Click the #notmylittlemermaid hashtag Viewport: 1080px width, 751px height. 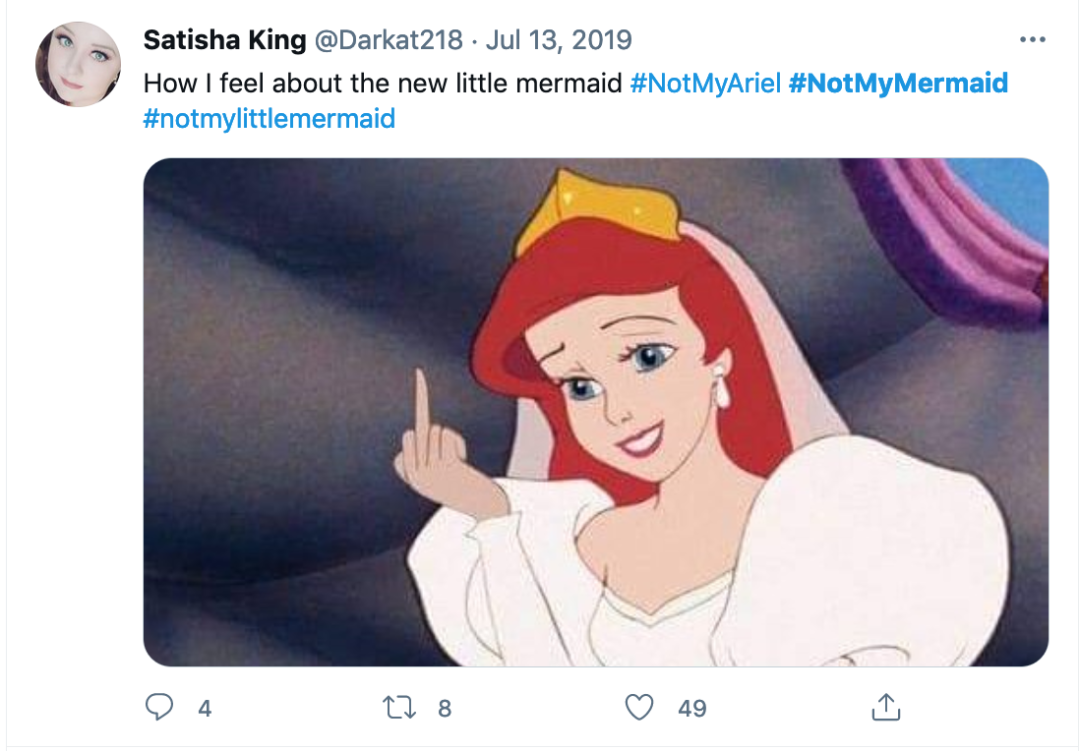(x=269, y=119)
